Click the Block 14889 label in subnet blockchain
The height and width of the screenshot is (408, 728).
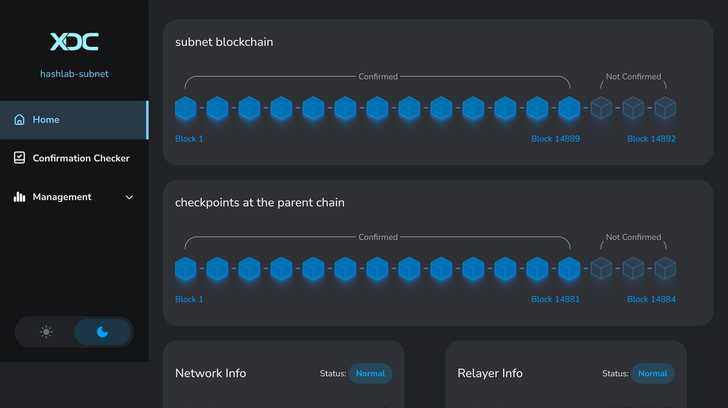point(555,139)
